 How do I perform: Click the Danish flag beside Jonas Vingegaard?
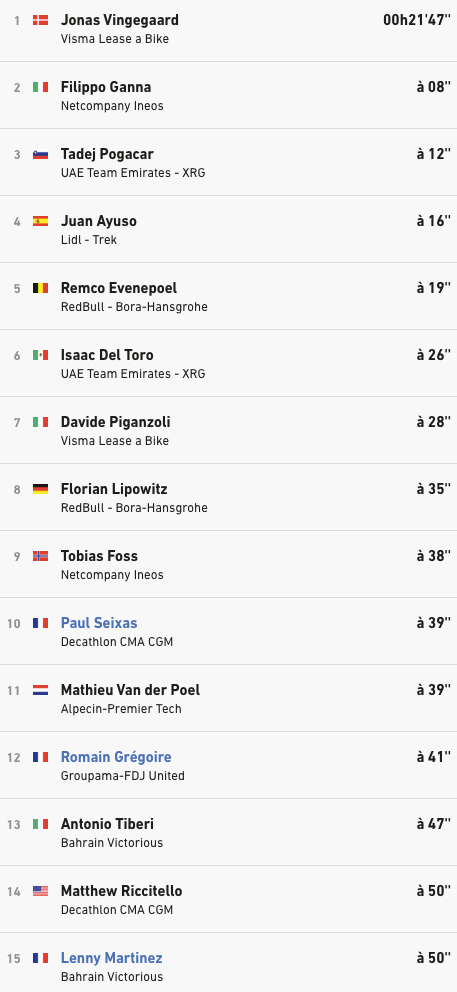click(41, 20)
